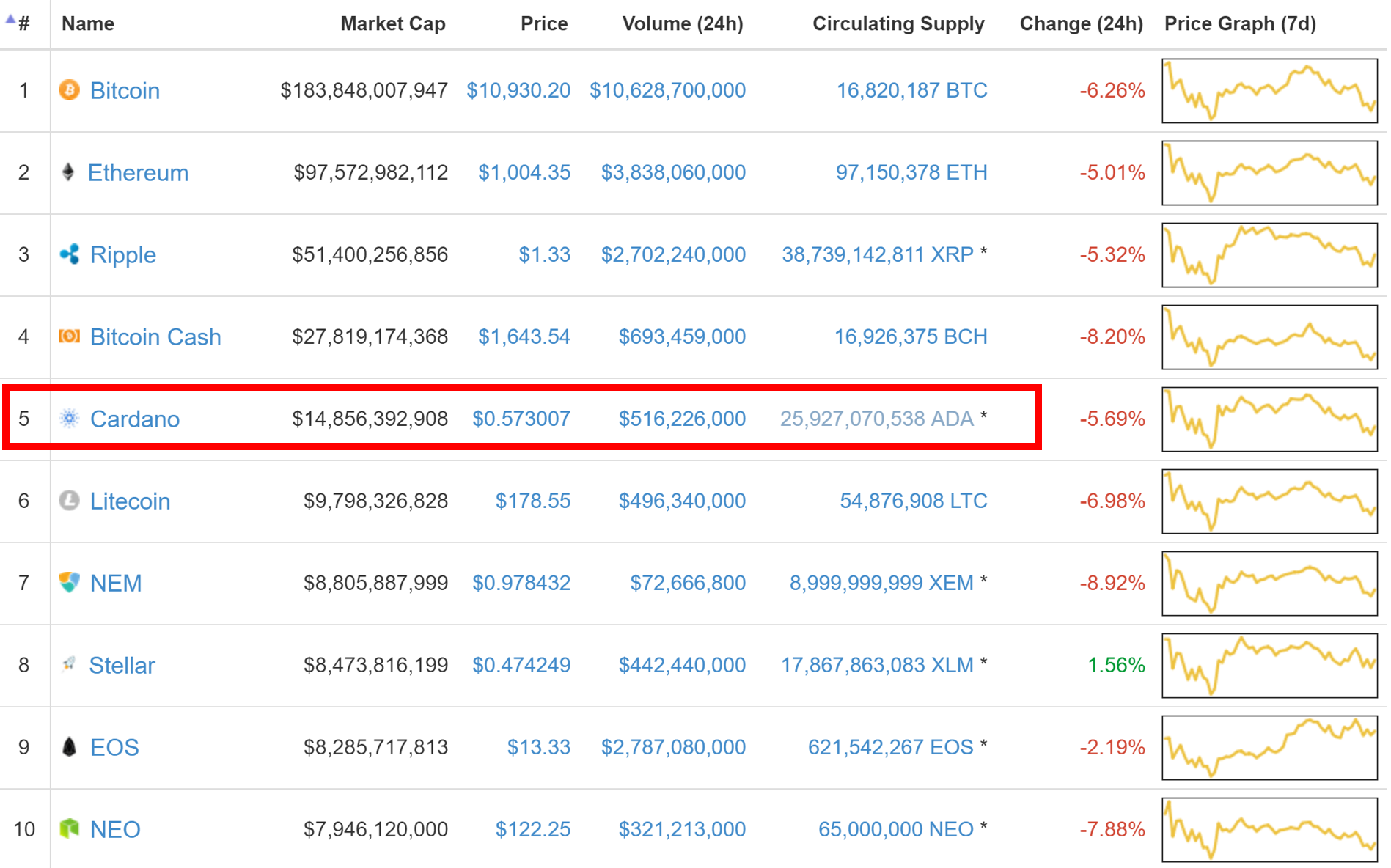Sort table by Change (24h) header
The height and width of the screenshot is (868, 1391).
1082,23
